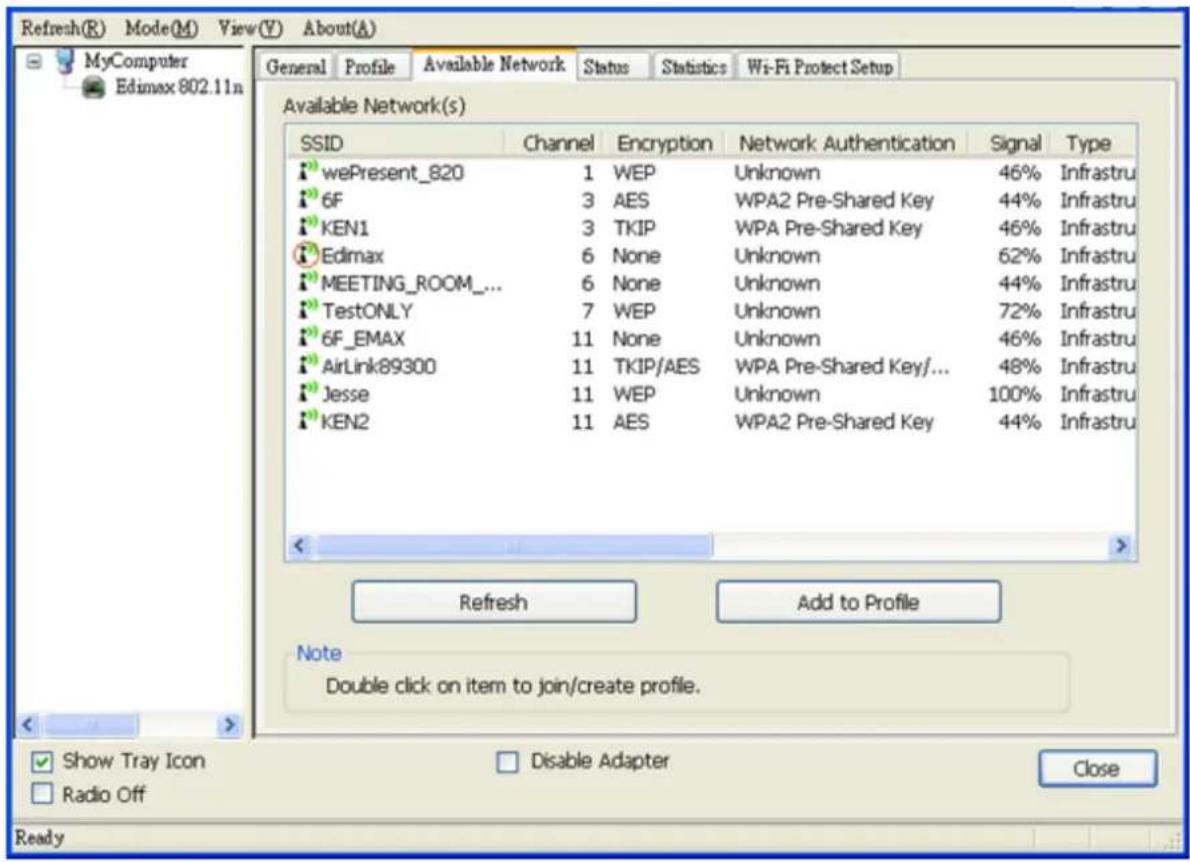The width and height of the screenshot is (1190, 862).
Task: Select the 6F_EMAX network name
Action: pyautogui.click(x=363, y=338)
